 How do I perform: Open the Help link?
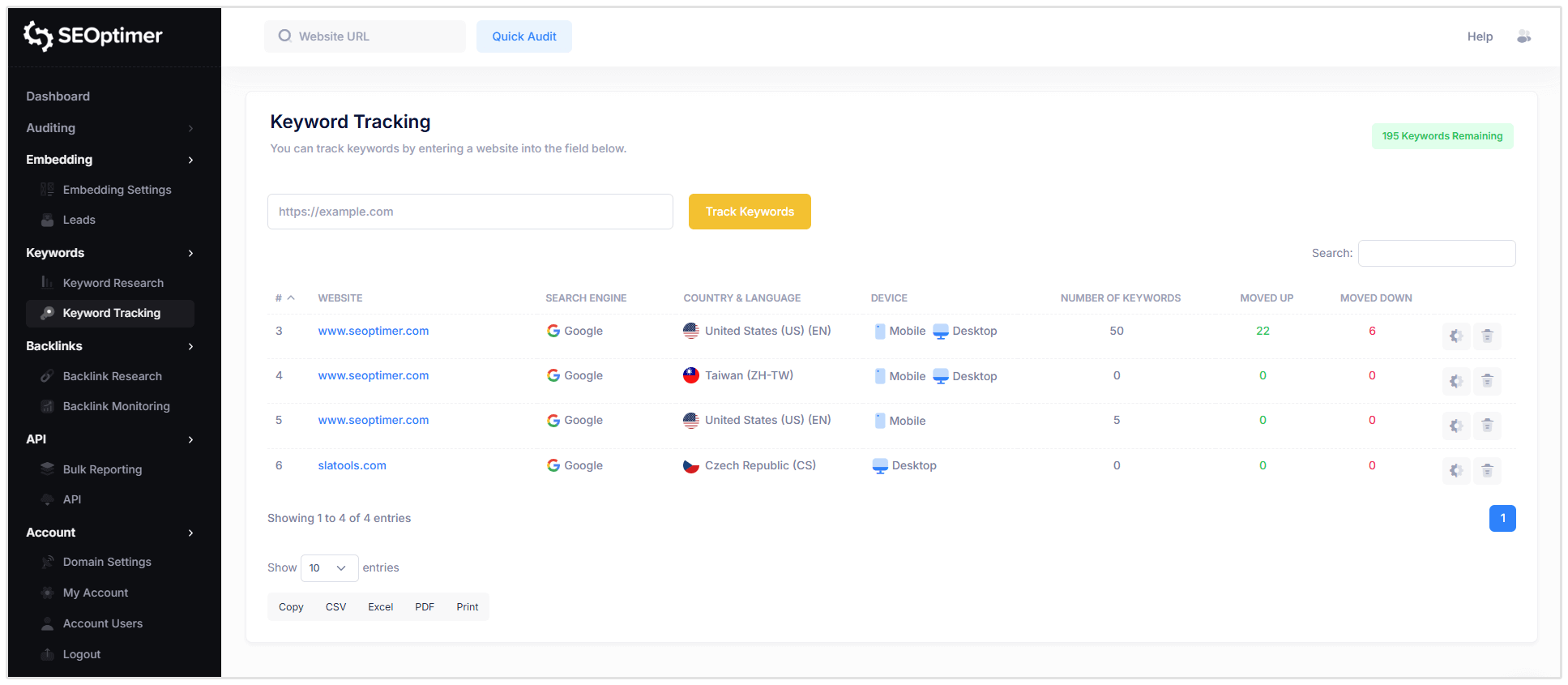coord(1480,36)
